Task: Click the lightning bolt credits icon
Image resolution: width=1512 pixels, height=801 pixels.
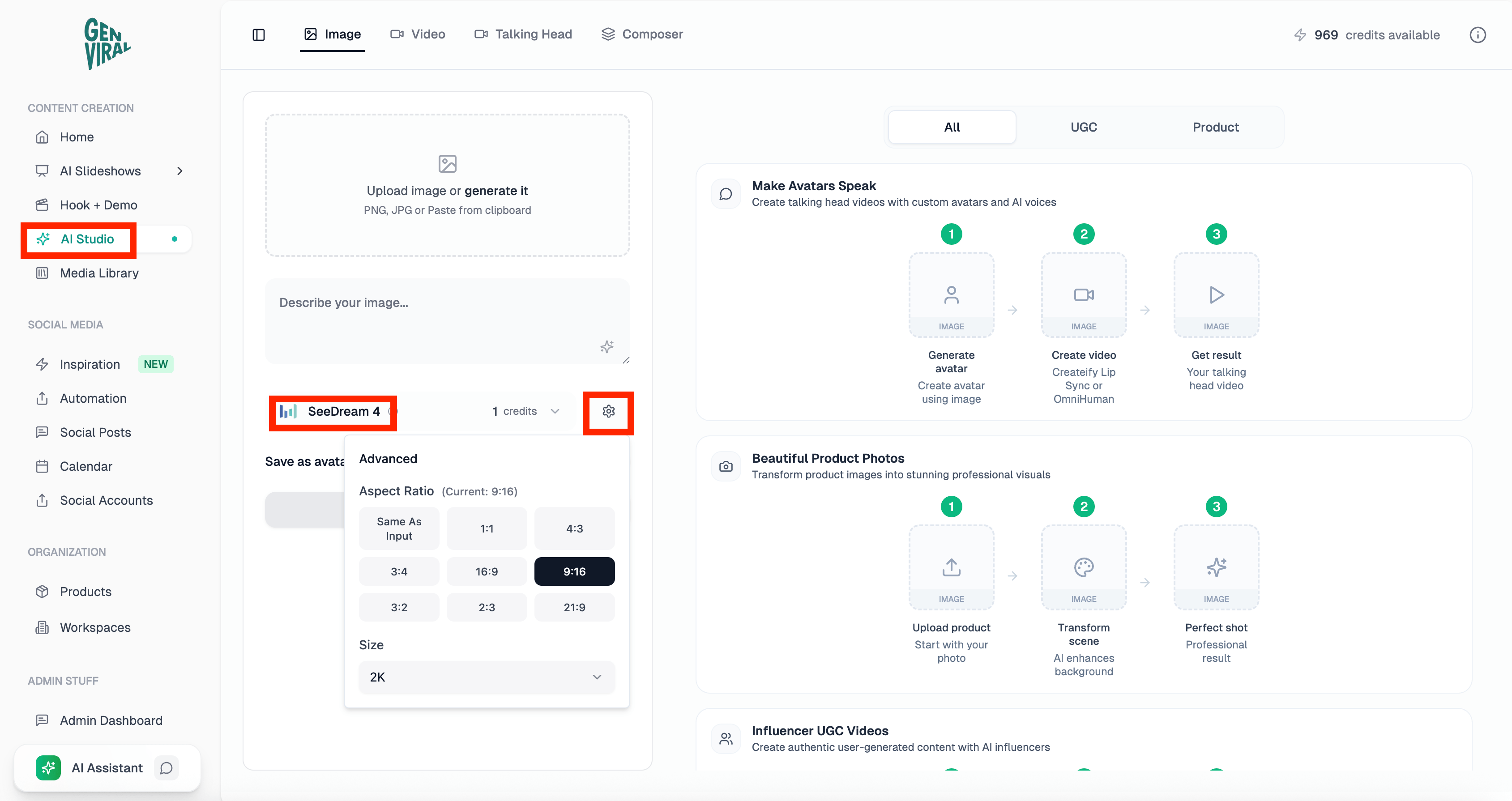Action: (1300, 35)
